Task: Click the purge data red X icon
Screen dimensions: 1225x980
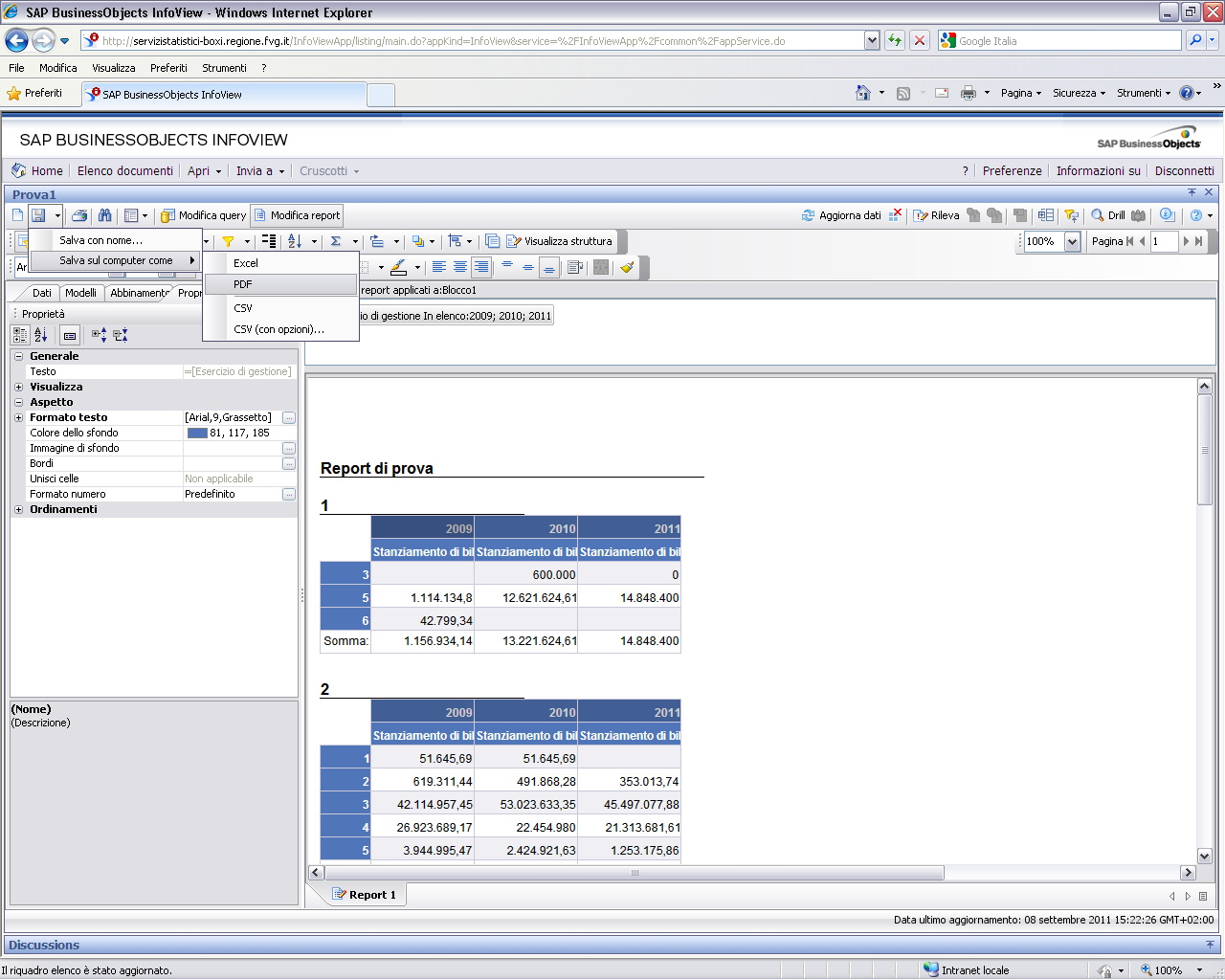Action: (x=896, y=214)
